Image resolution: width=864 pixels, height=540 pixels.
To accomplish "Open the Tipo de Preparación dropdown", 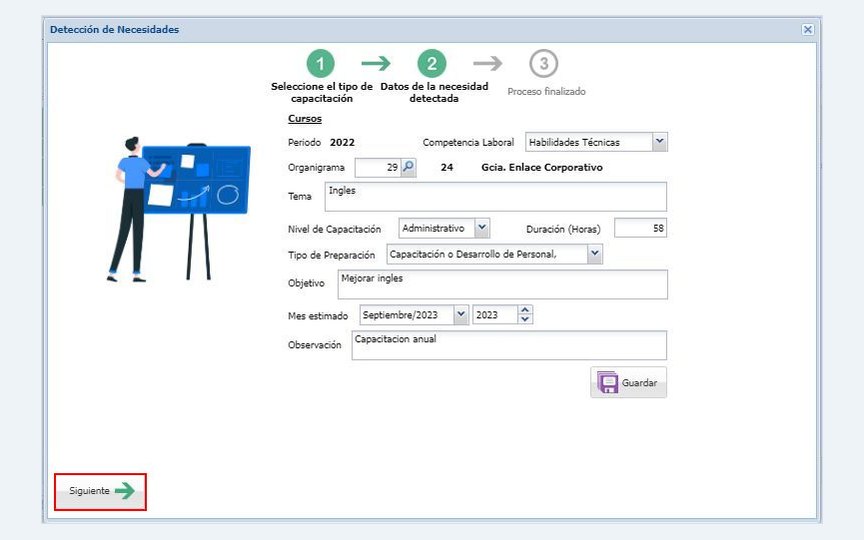I will click(595, 253).
